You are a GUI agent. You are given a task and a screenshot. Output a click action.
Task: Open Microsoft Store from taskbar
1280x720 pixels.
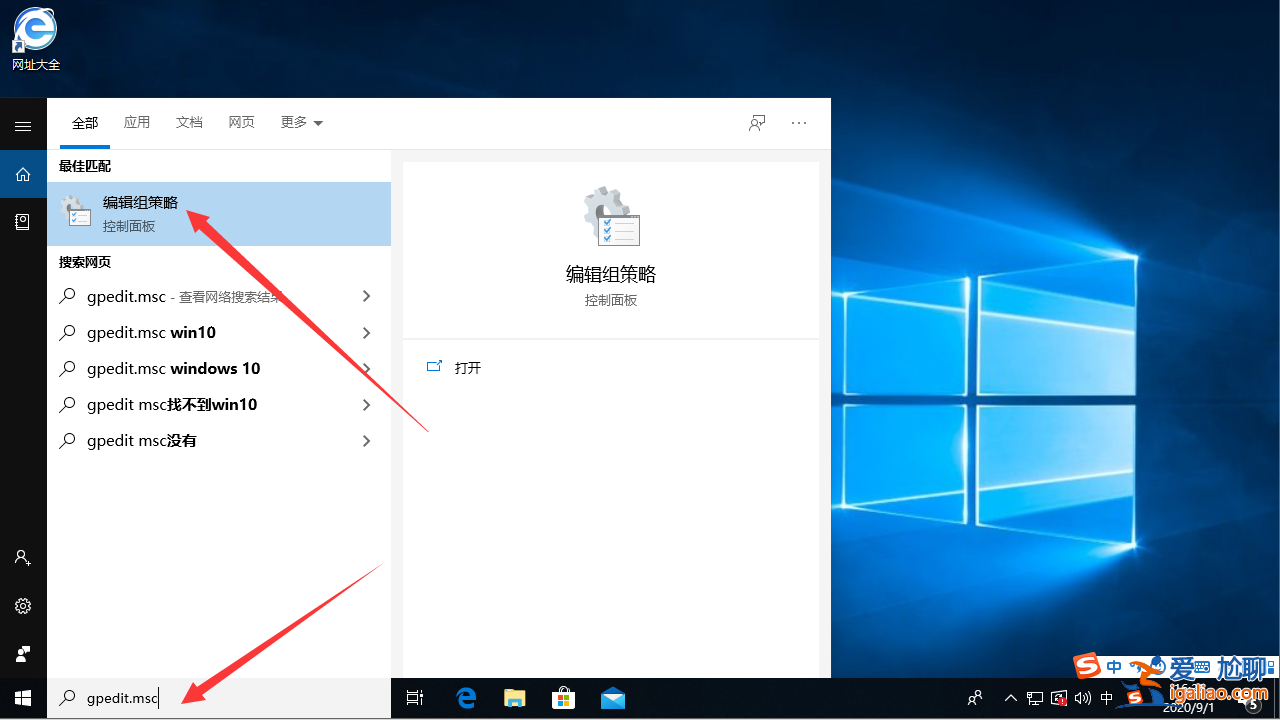coord(563,697)
